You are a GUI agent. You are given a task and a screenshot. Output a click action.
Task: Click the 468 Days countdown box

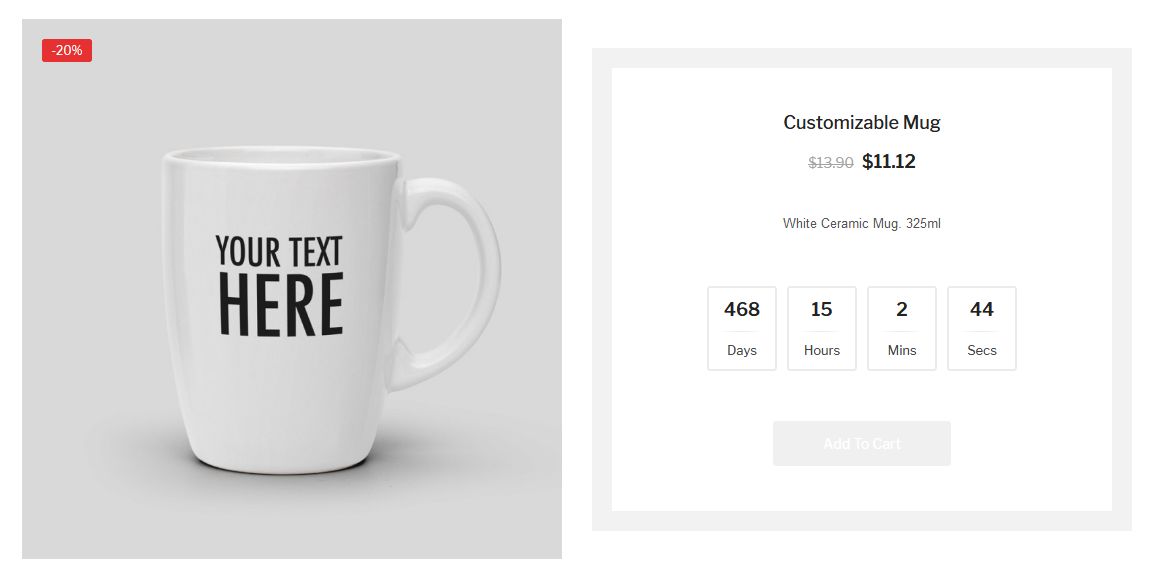(x=741, y=328)
